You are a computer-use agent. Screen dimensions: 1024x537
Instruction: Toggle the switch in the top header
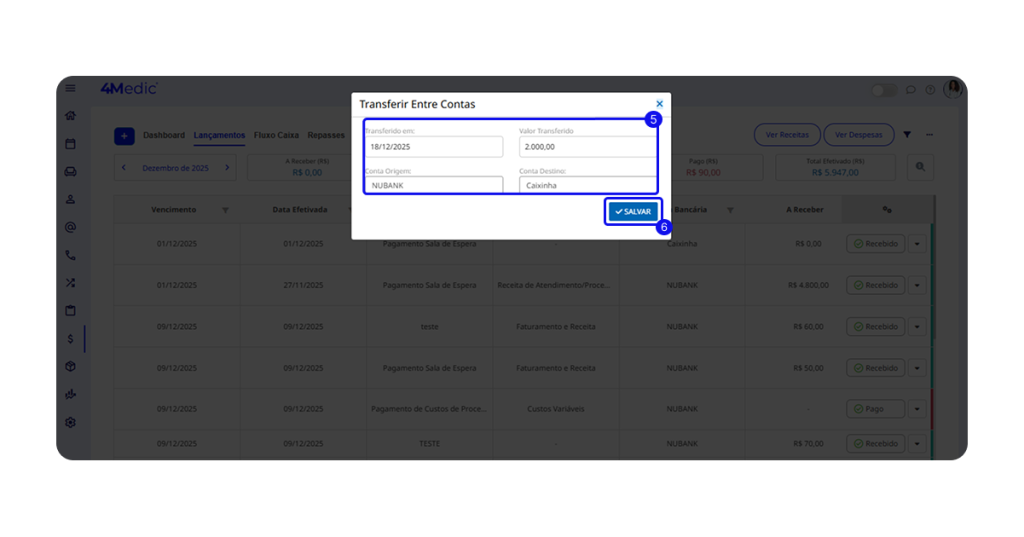pyautogui.click(x=884, y=90)
